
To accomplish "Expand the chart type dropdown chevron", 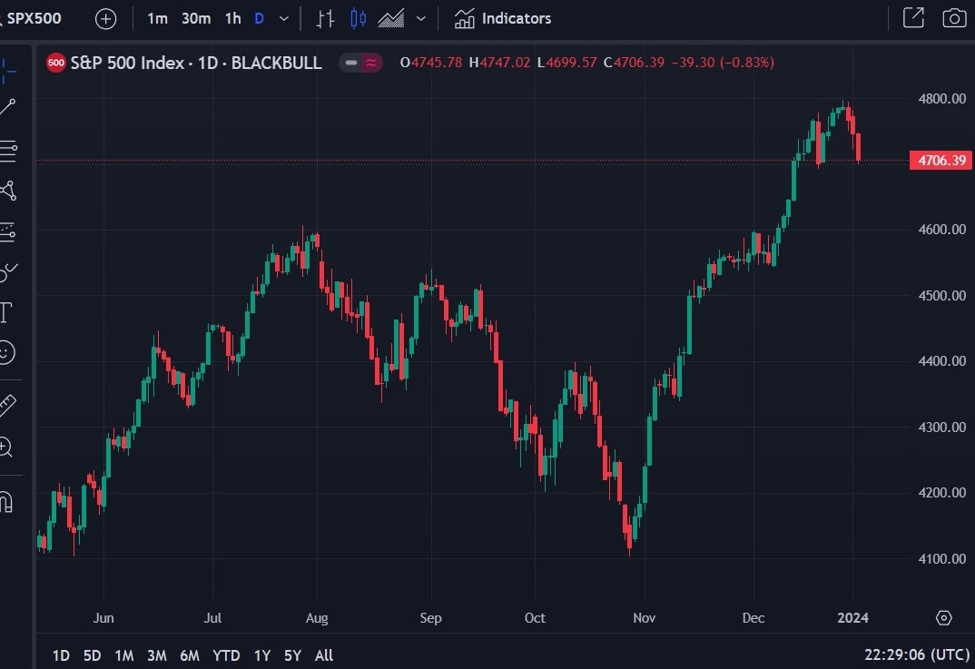I will 421,19.
